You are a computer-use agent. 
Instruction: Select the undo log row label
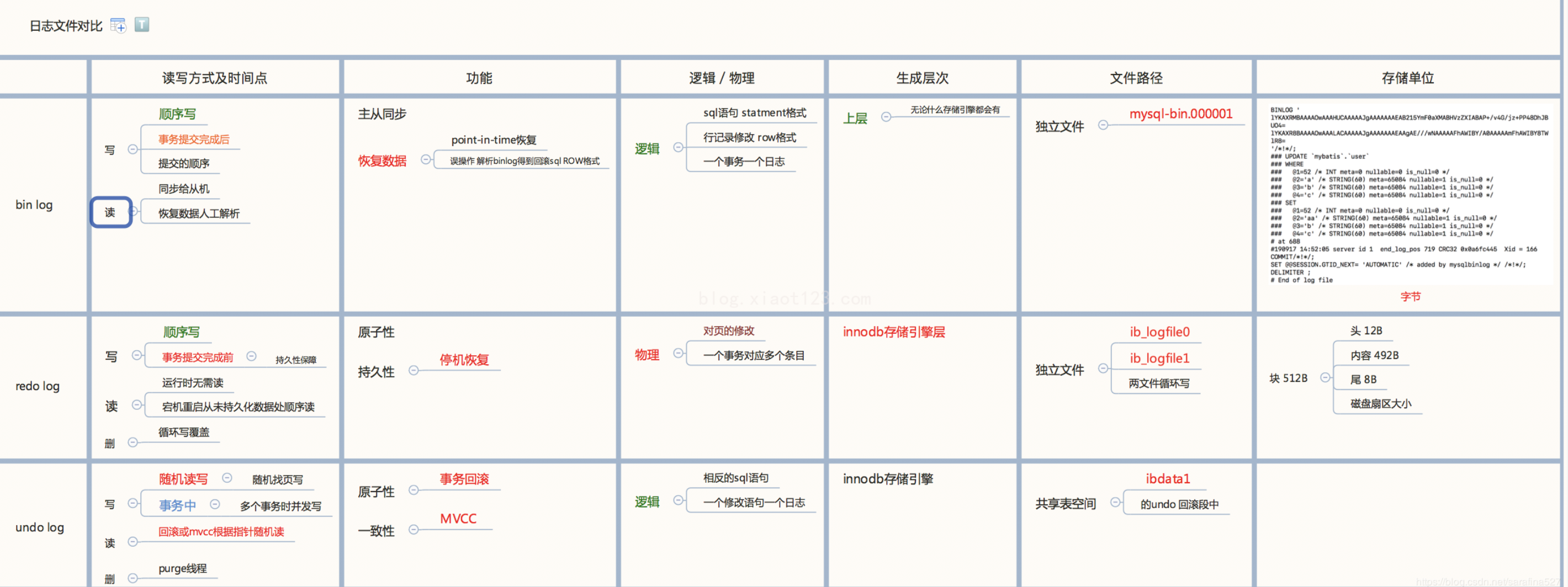[40, 527]
